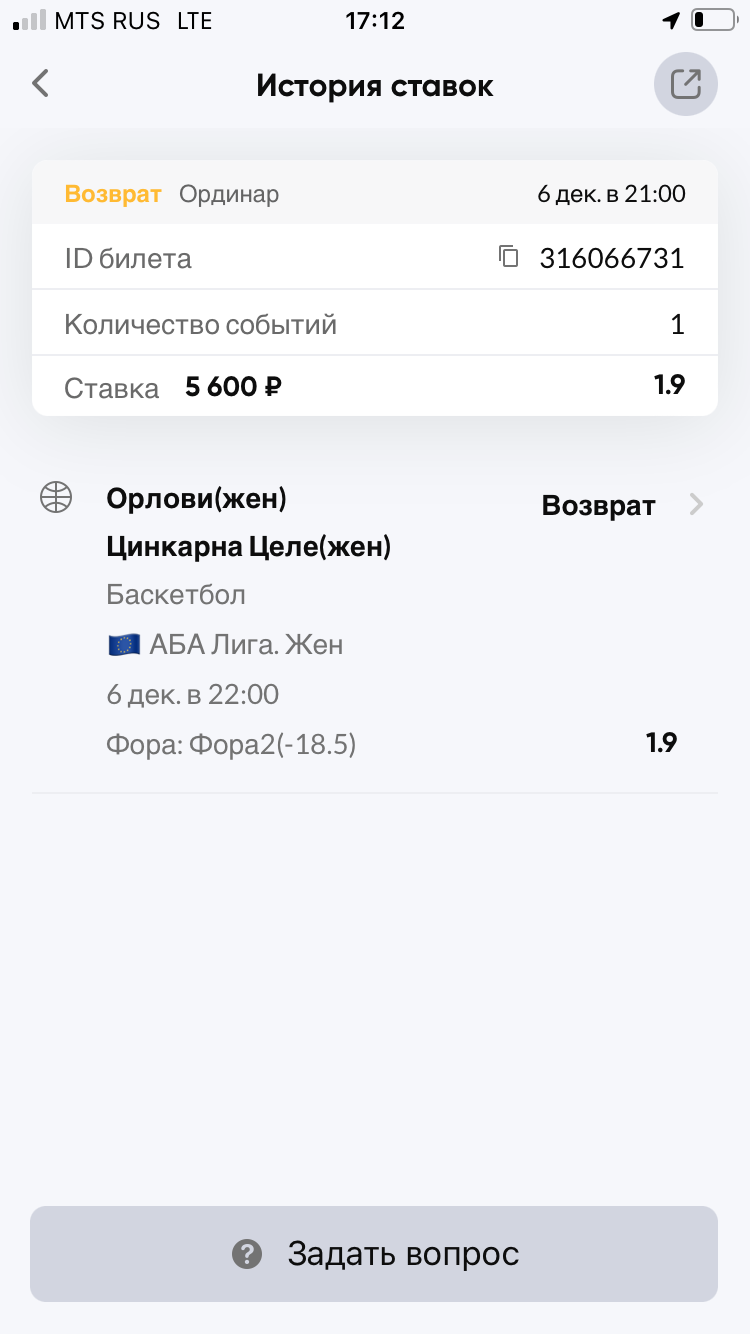Tap the История ставок page title
Viewport: 750px width, 1334px height.
pos(375,85)
